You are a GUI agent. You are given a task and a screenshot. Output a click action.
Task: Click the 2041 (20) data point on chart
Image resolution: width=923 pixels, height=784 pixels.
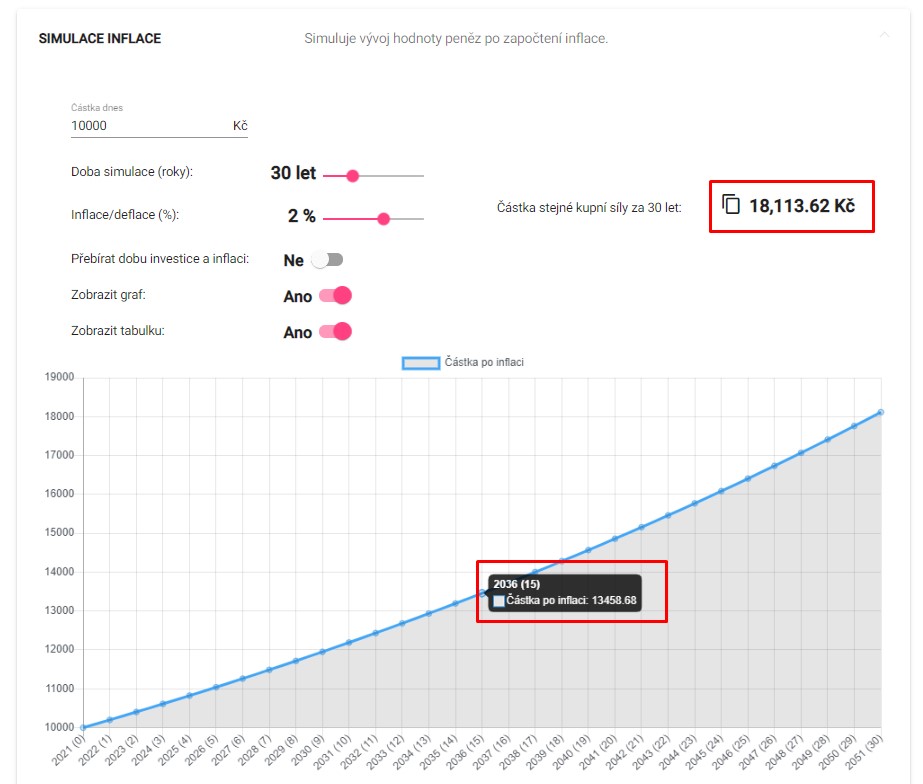click(x=615, y=539)
